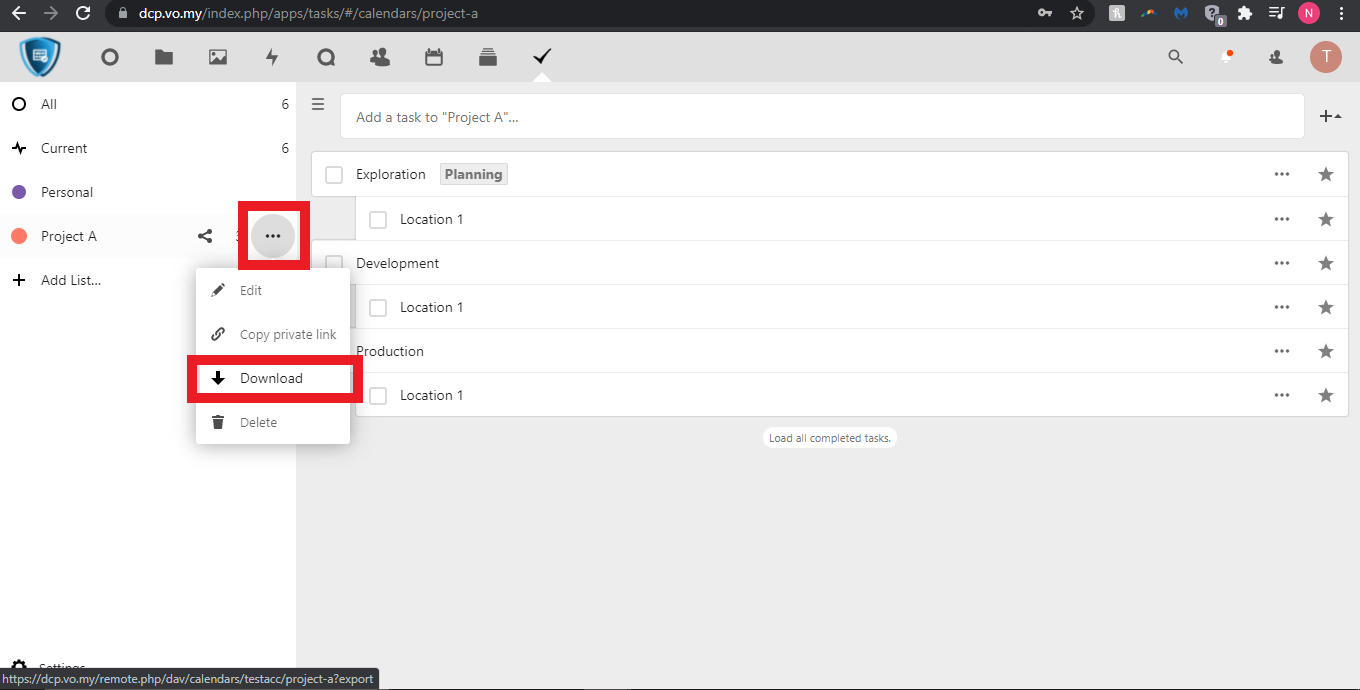Open the Files app folder icon

164,57
